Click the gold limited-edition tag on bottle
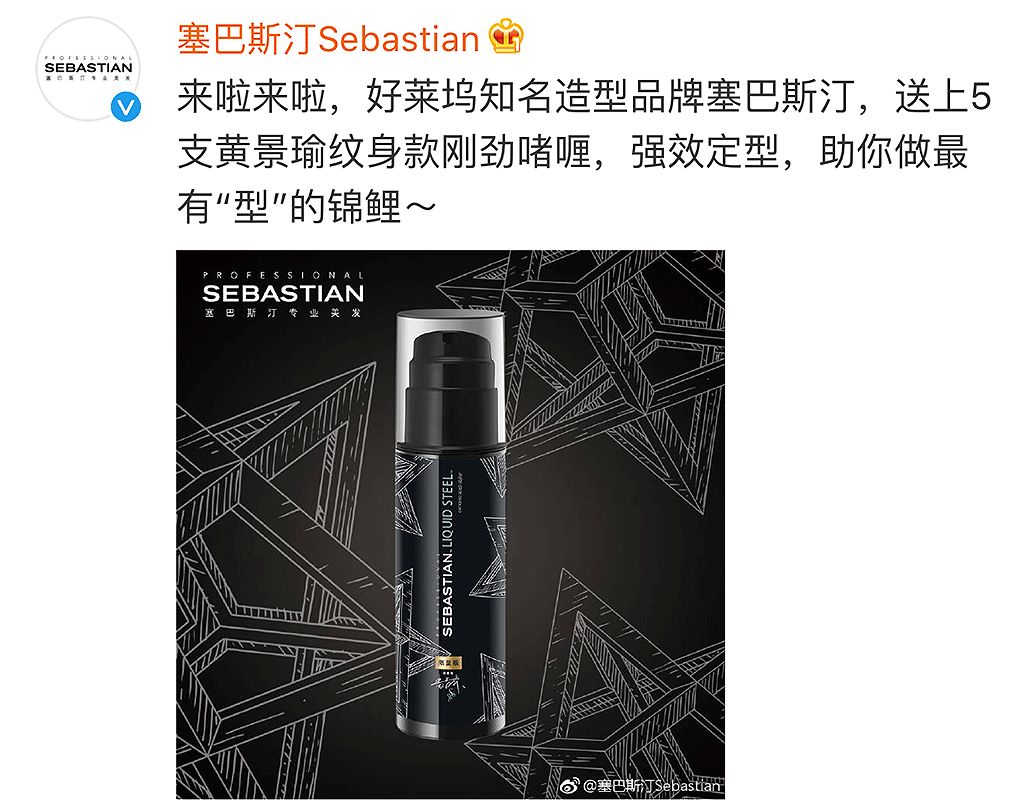Screen dimensions: 1024x812 (x=449, y=663)
